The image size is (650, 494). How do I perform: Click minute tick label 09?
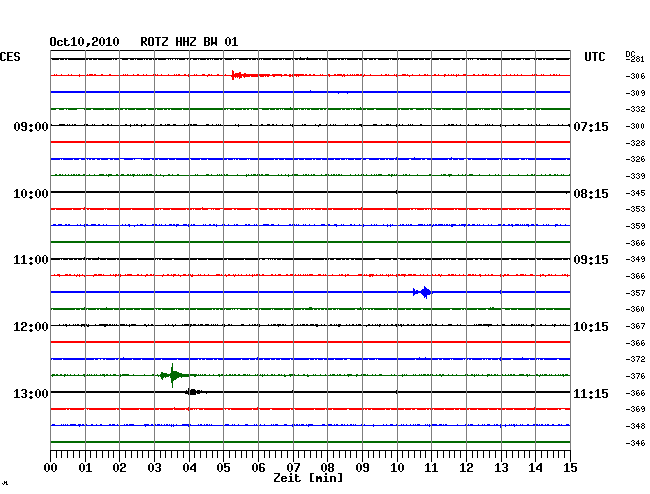[x=362, y=468]
